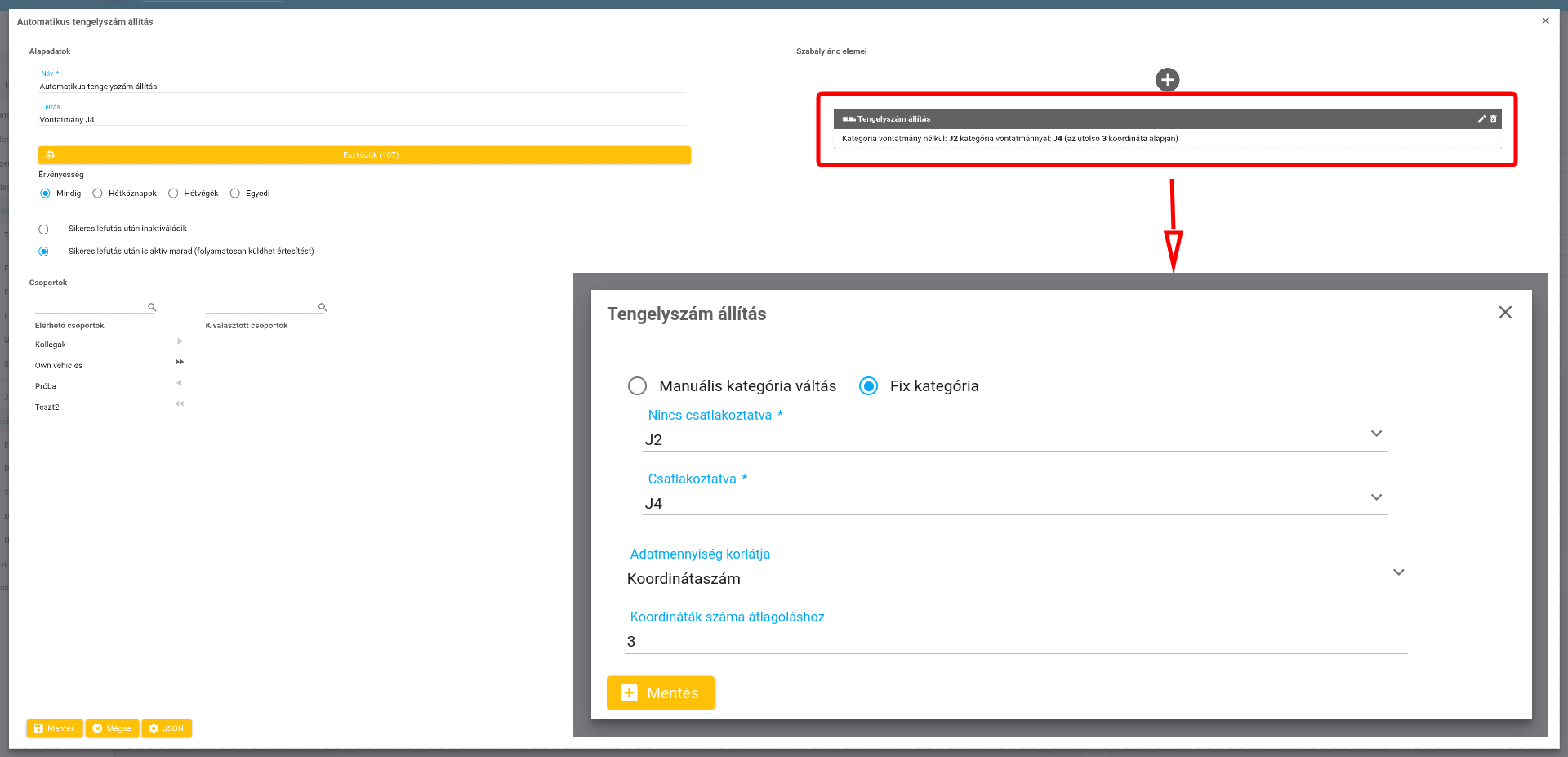The width and height of the screenshot is (1568, 757).
Task: Click the Mégse cancel button
Action: click(112, 728)
